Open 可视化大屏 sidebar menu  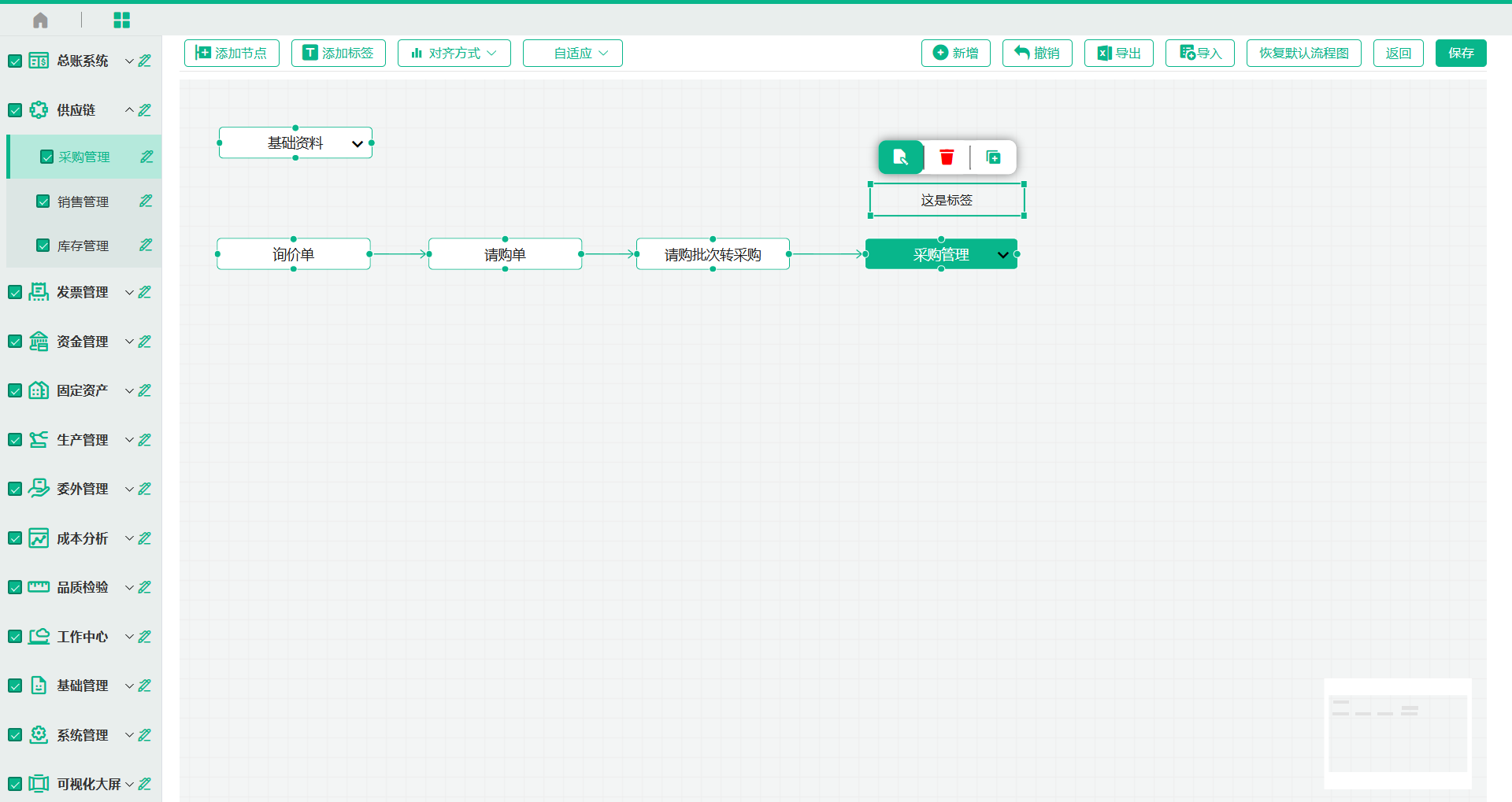click(89, 784)
